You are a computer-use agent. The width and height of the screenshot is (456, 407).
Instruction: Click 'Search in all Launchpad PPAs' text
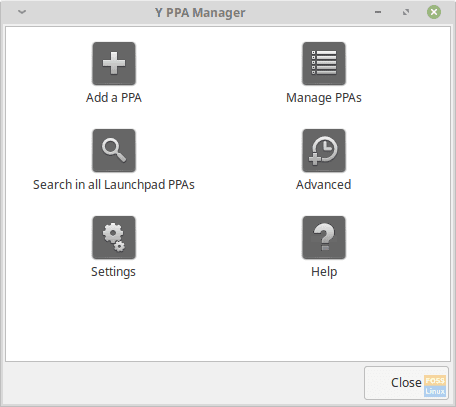click(x=114, y=185)
